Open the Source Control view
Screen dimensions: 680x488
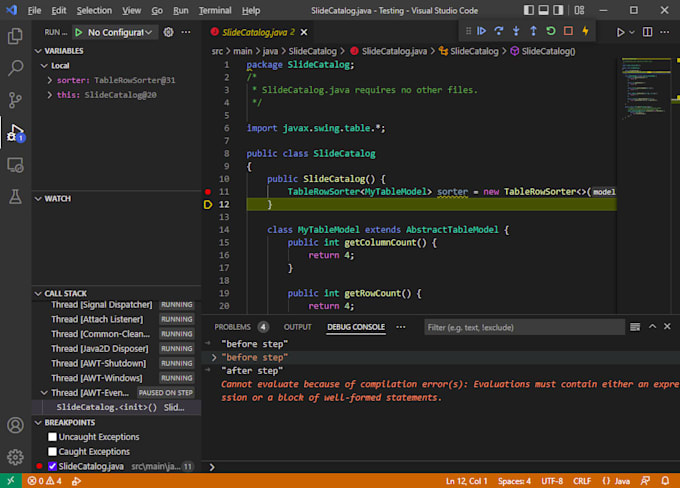point(15,100)
